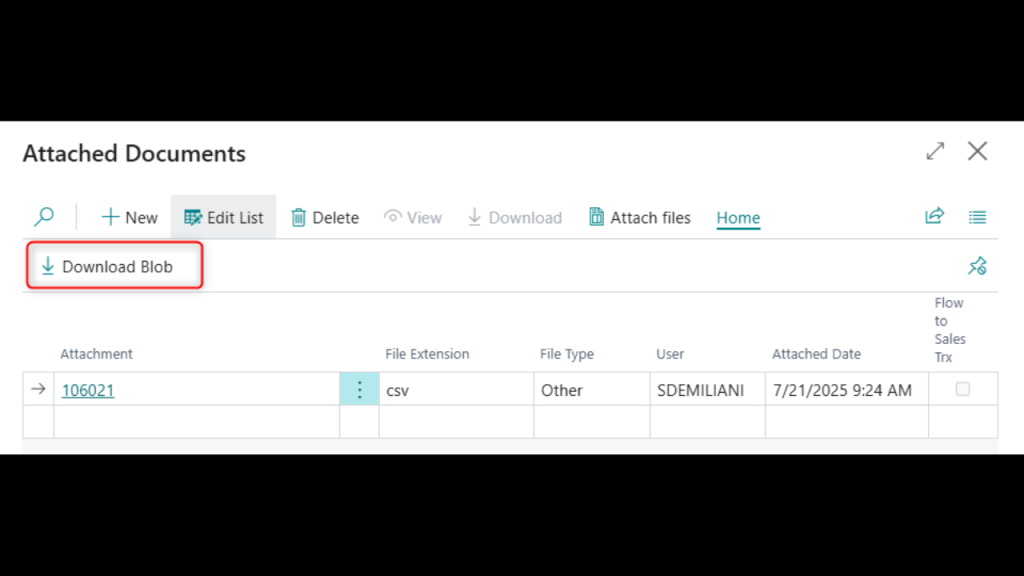Open the list view options icon
The height and width of the screenshot is (576, 1024).
(x=977, y=217)
